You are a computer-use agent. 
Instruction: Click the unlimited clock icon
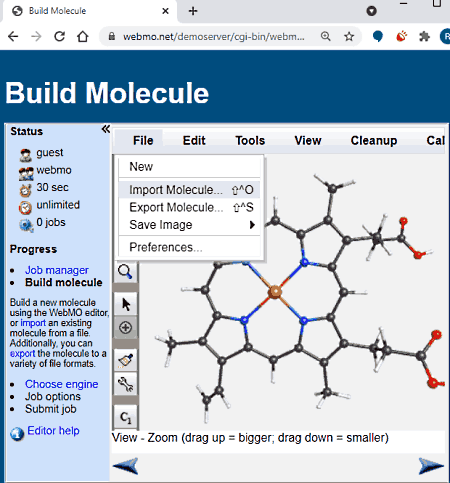pos(25,207)
